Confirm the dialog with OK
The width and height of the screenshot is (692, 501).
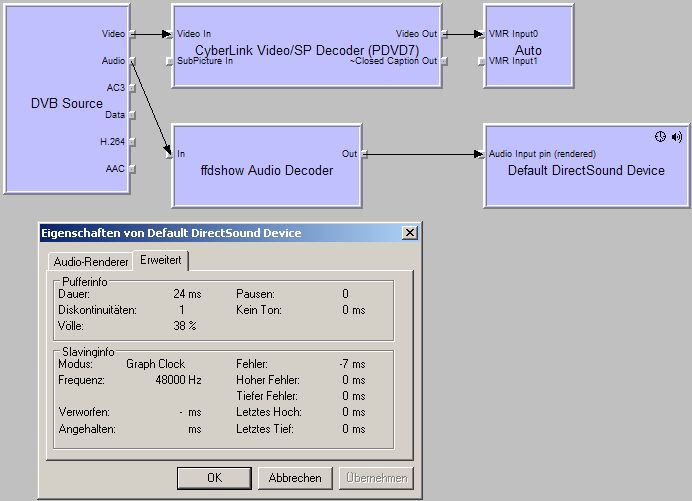click(x=214, y=478)
